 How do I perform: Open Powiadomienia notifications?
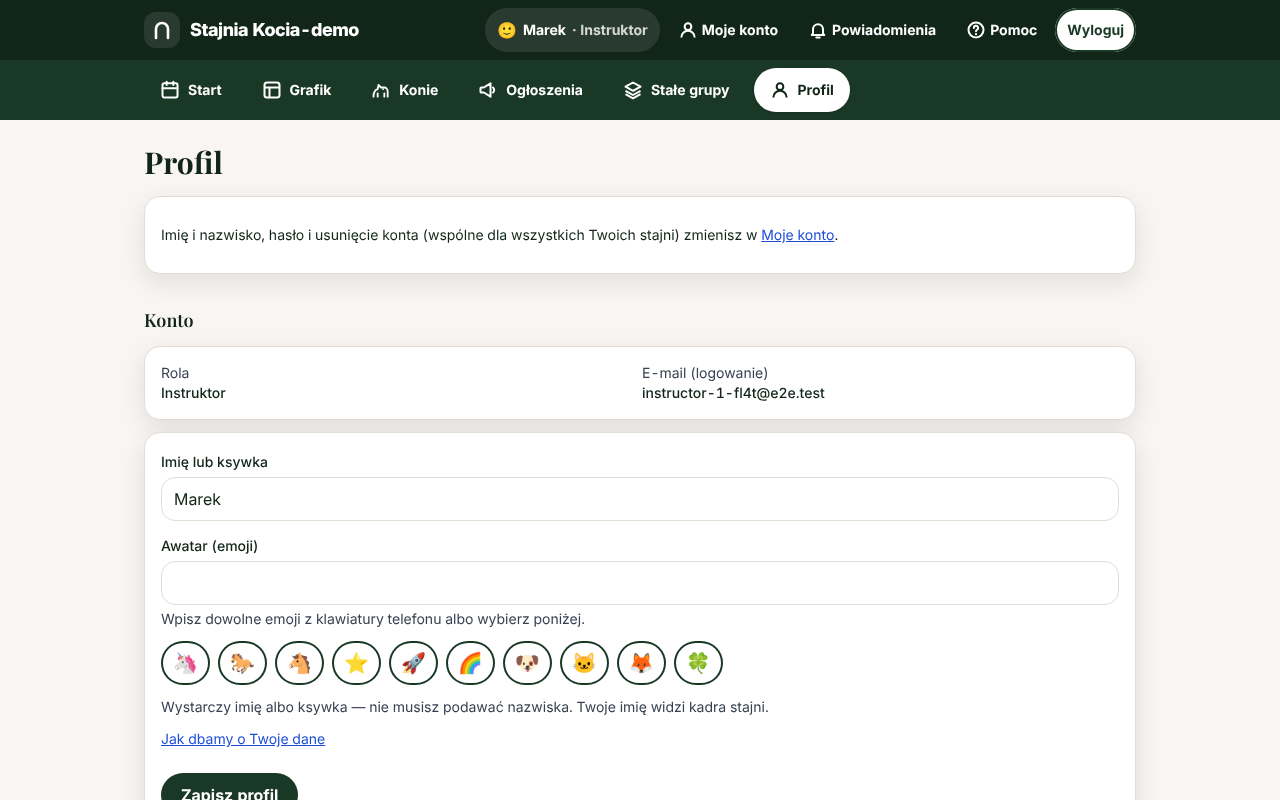pos(873,30)
